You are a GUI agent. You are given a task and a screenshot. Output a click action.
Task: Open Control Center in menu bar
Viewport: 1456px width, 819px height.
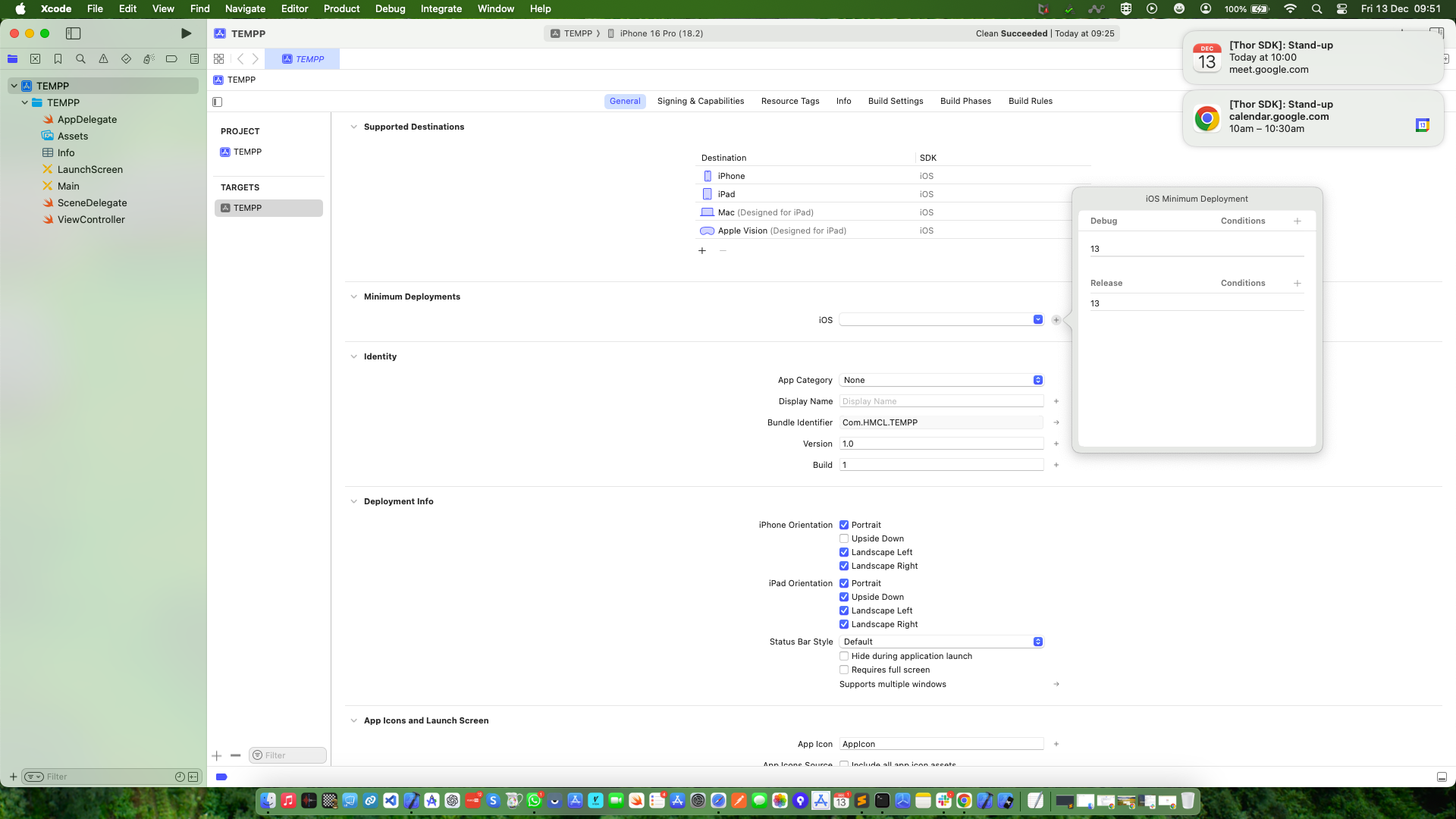(1341, 9)
